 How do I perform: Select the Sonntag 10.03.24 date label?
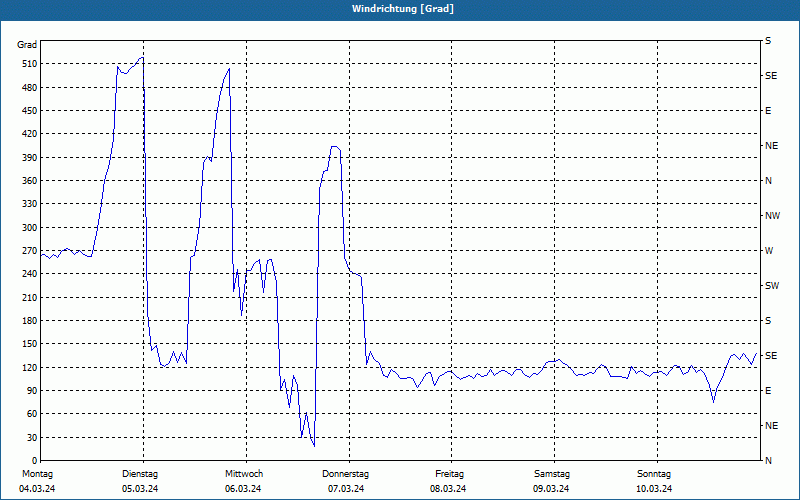point(654,481)
